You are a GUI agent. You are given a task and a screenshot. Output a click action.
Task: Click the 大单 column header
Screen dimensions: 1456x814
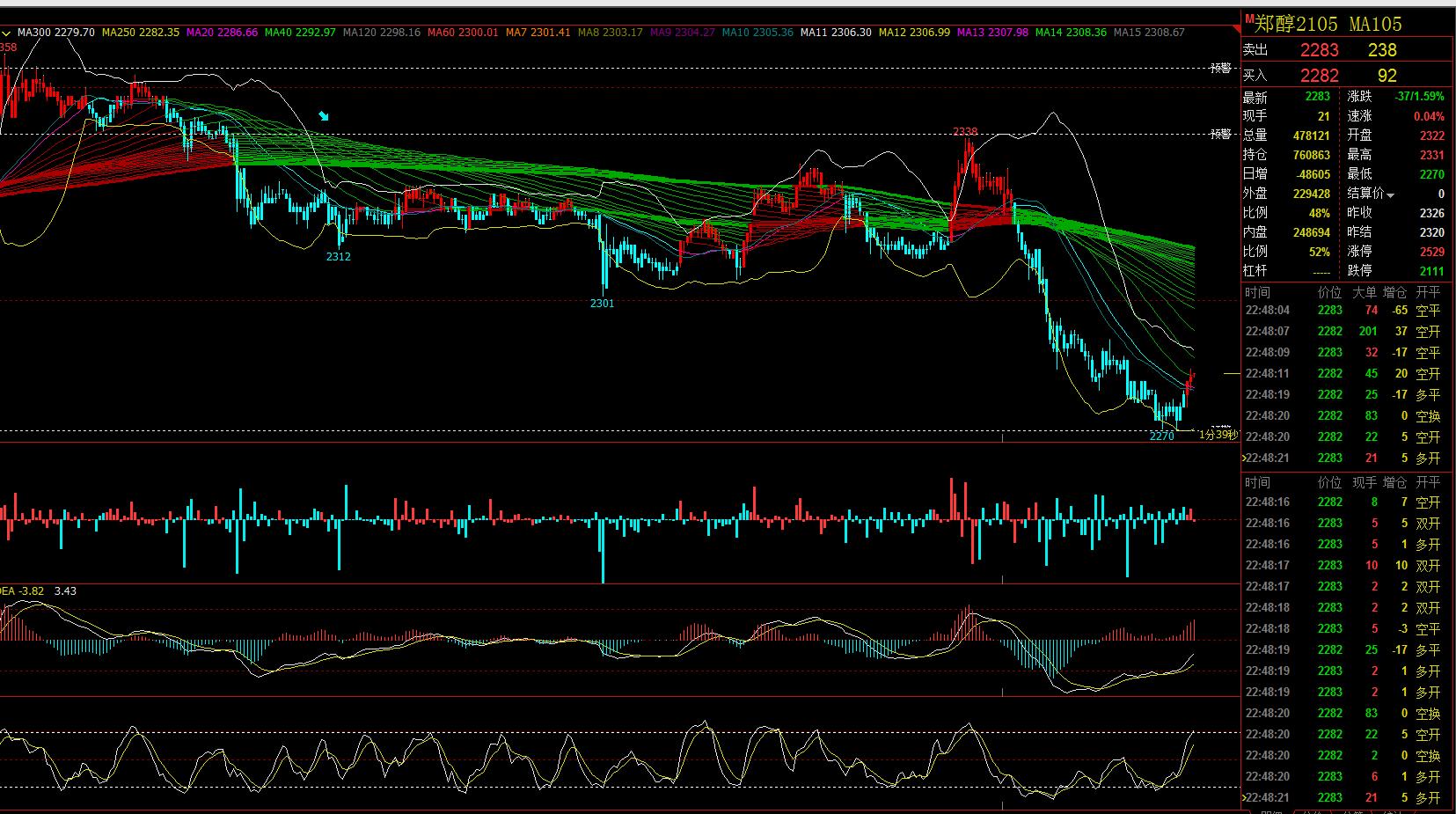pos(1365,292)
